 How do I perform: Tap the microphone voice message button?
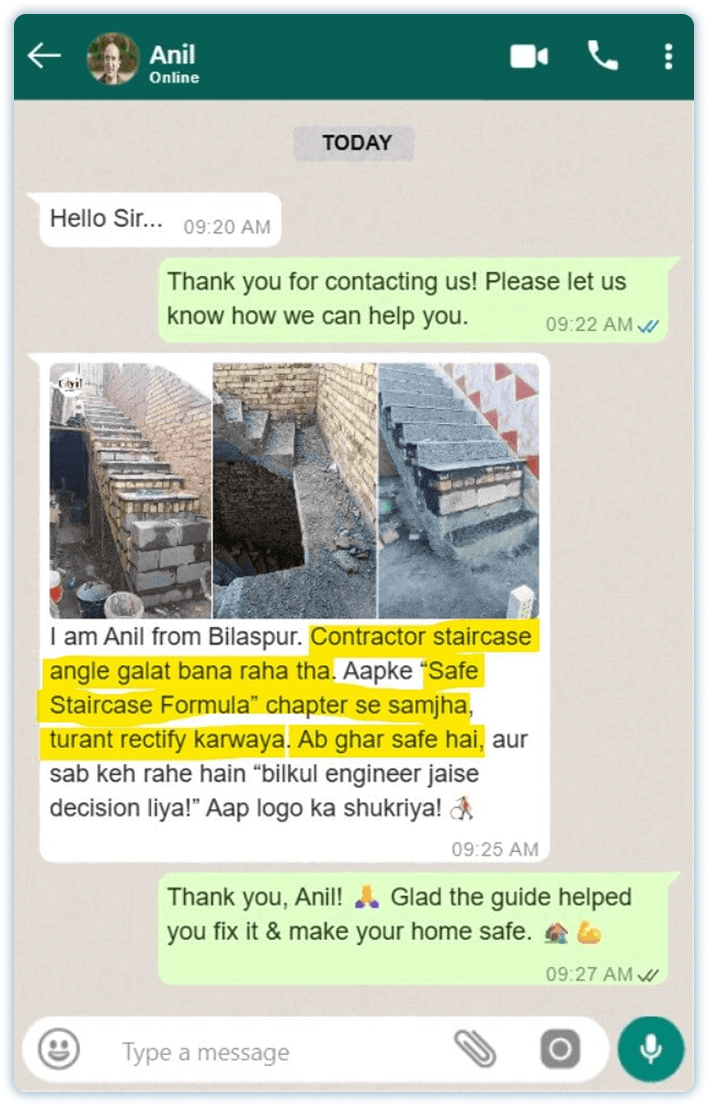[x=650, y=1048]
